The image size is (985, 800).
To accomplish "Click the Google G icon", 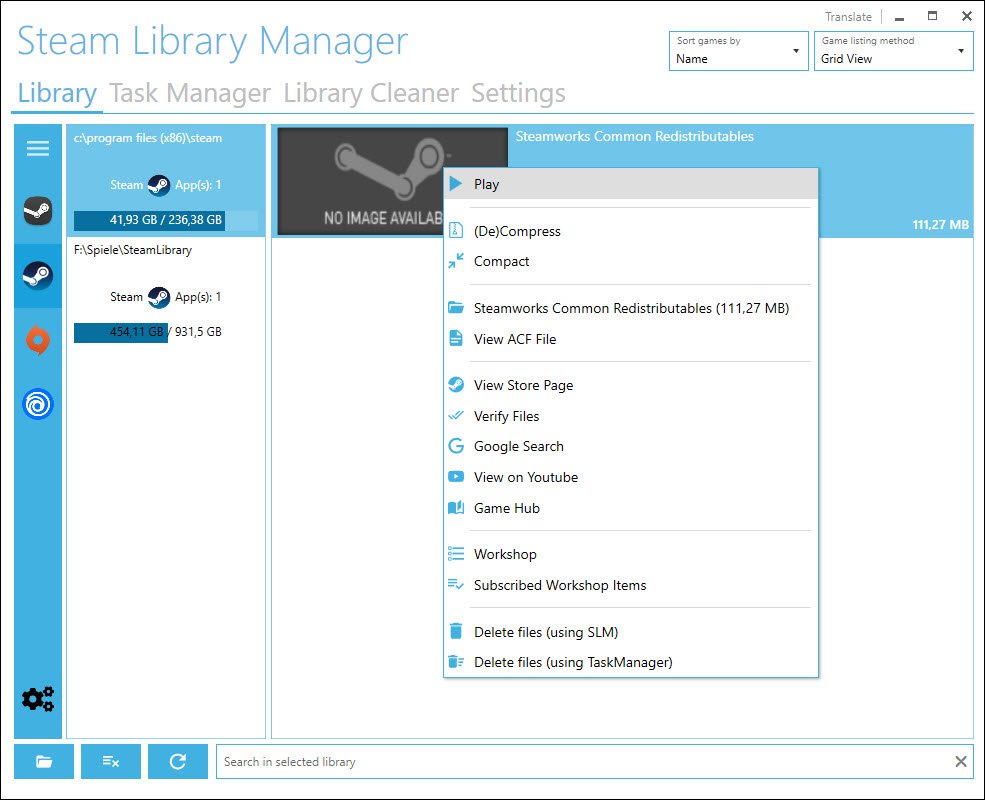I will 456,446.
